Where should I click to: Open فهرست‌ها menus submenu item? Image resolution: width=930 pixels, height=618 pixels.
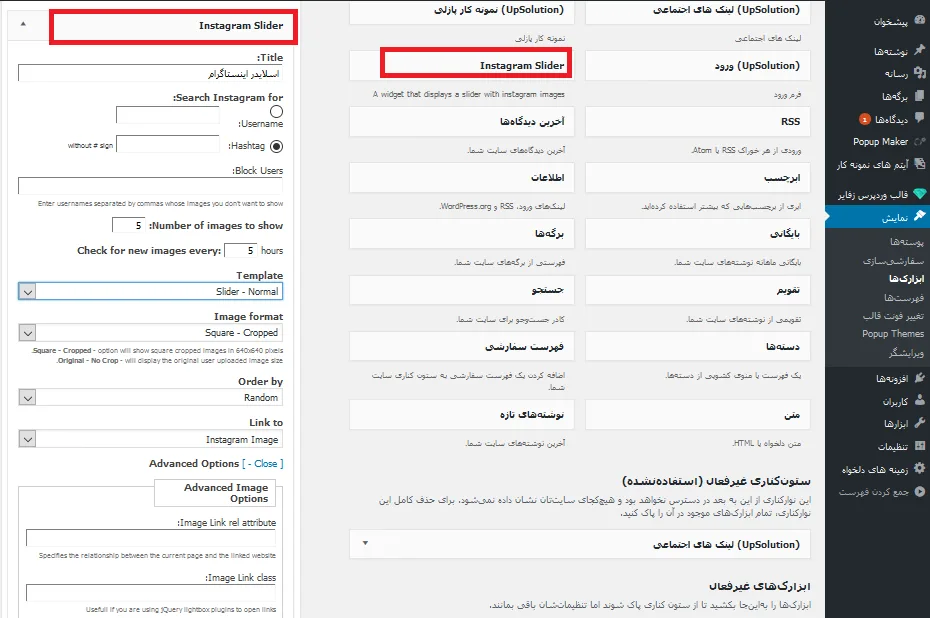point(904,297)
